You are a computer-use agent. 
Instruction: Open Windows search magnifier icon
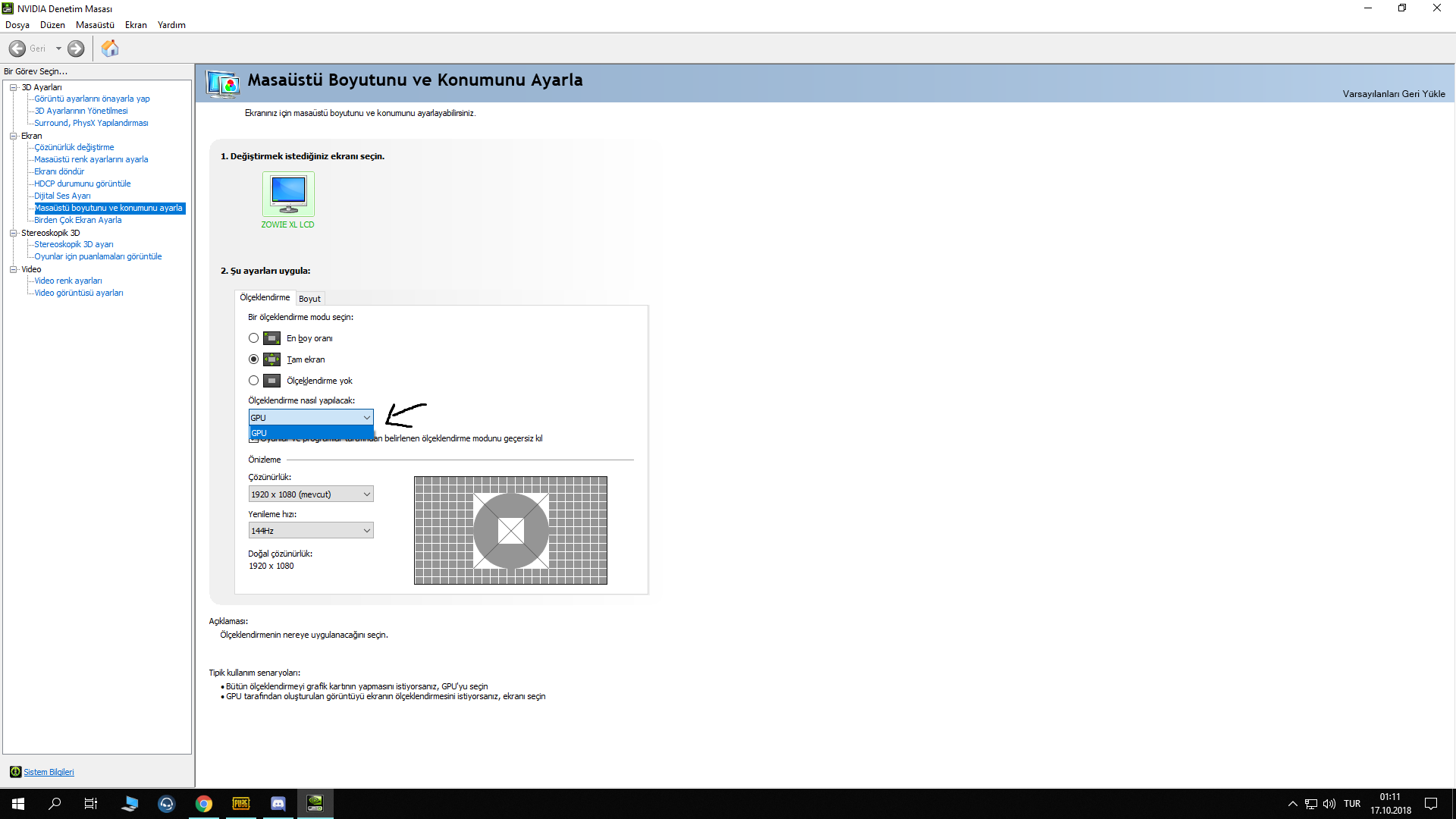click(x=55, y=804)
